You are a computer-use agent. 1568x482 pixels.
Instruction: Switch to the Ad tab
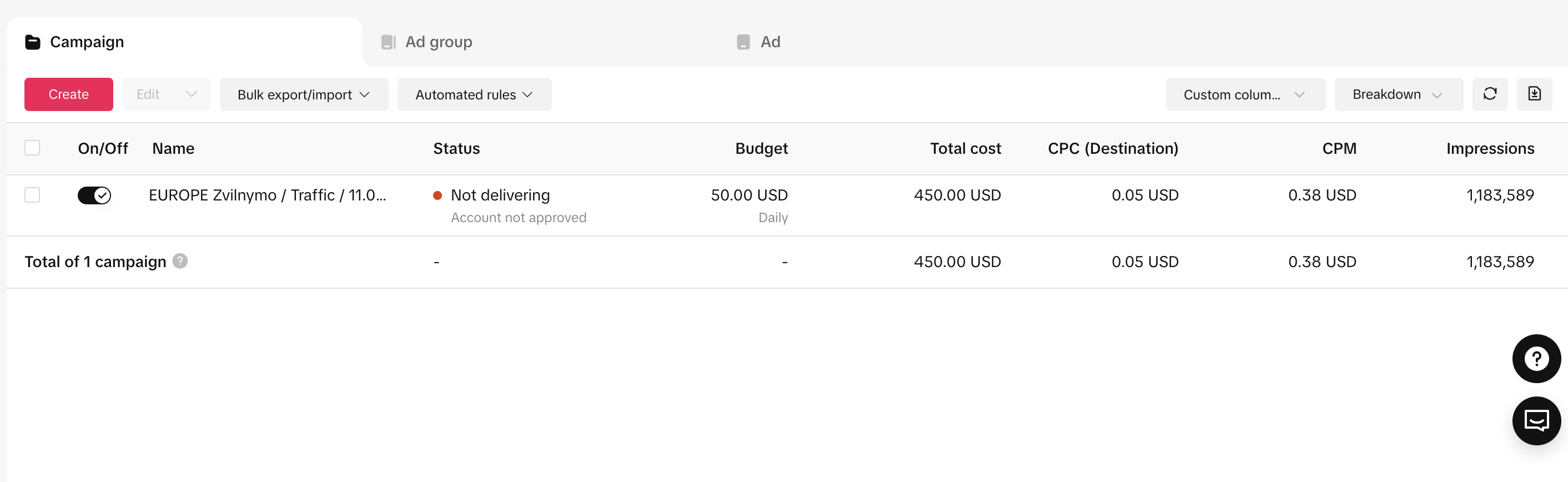895,42
